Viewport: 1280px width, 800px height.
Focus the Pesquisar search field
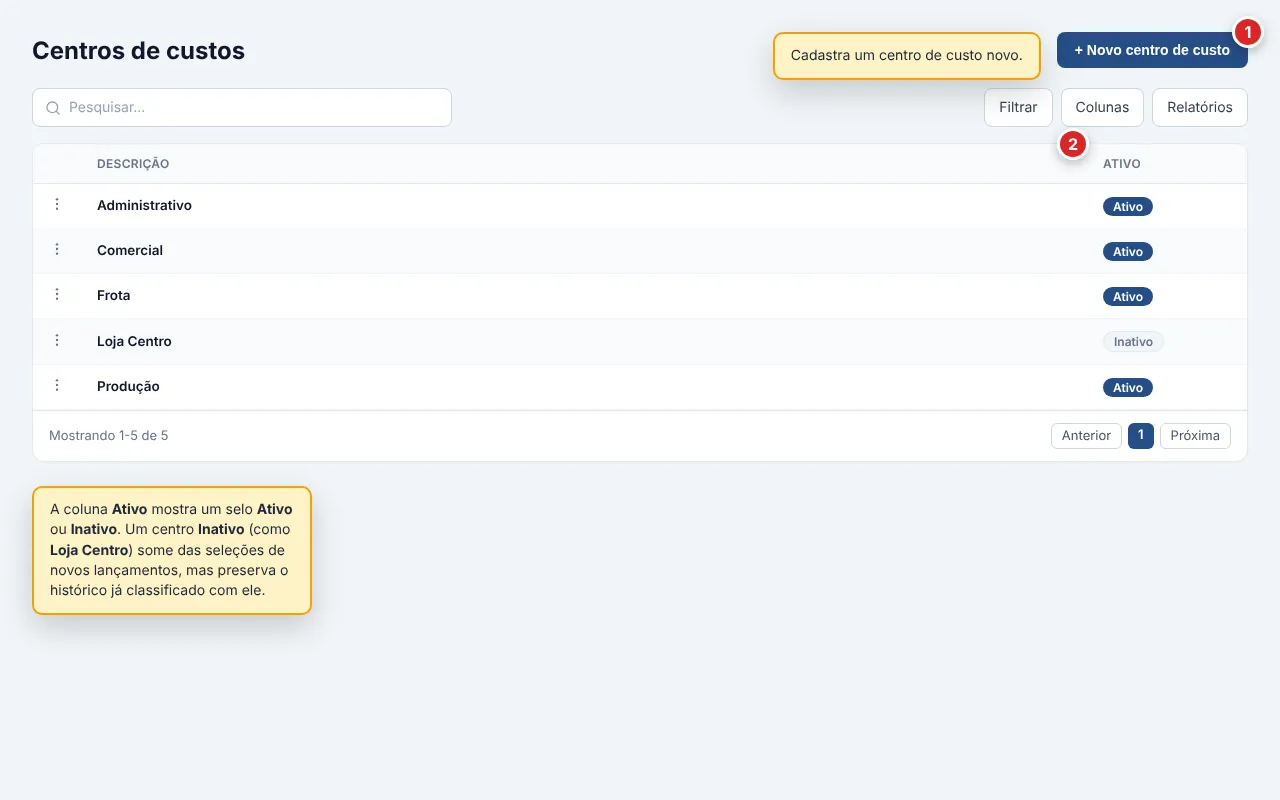tap(242, 108)
